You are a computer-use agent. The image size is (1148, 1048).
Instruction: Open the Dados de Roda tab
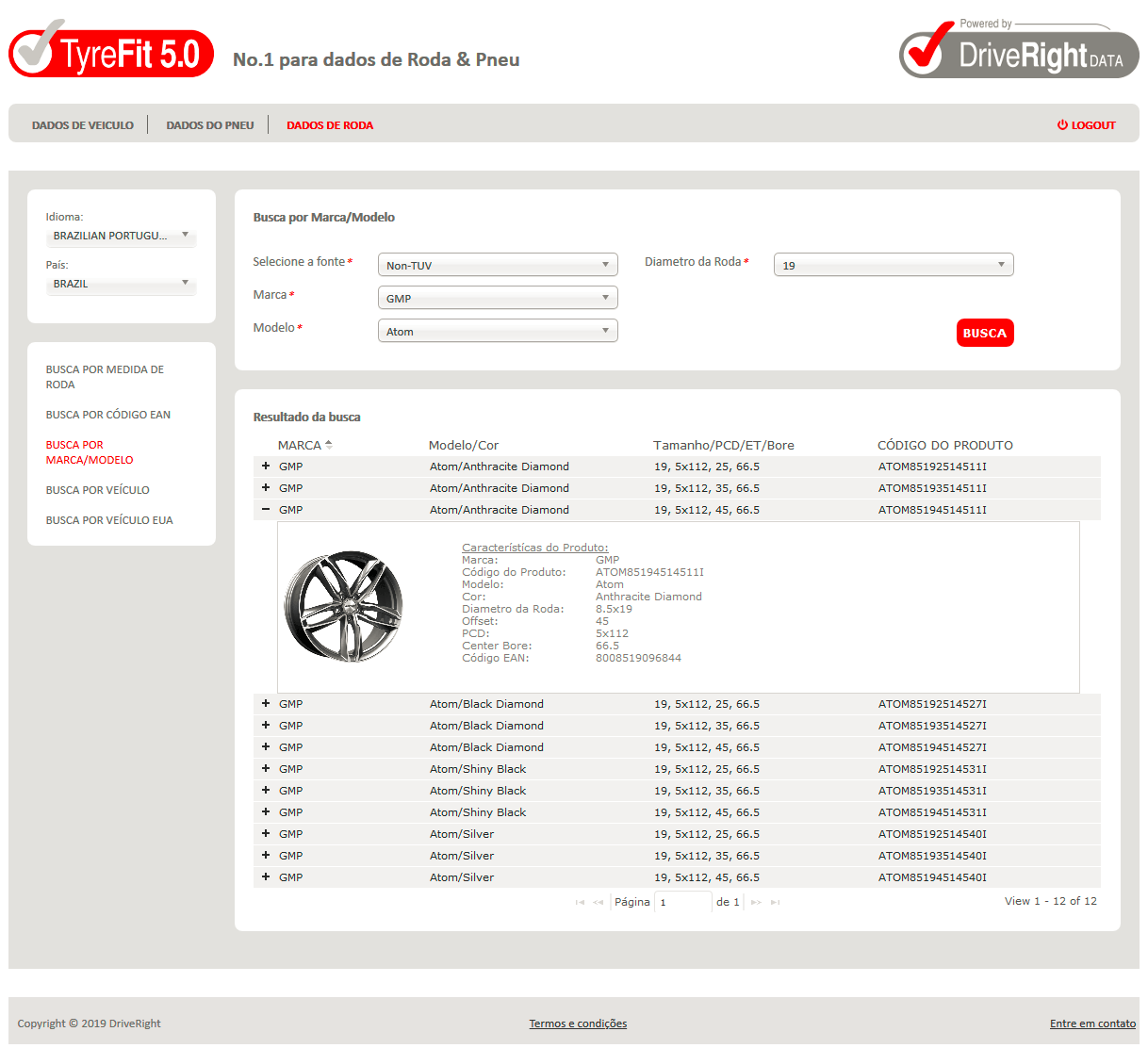[330, 125]
